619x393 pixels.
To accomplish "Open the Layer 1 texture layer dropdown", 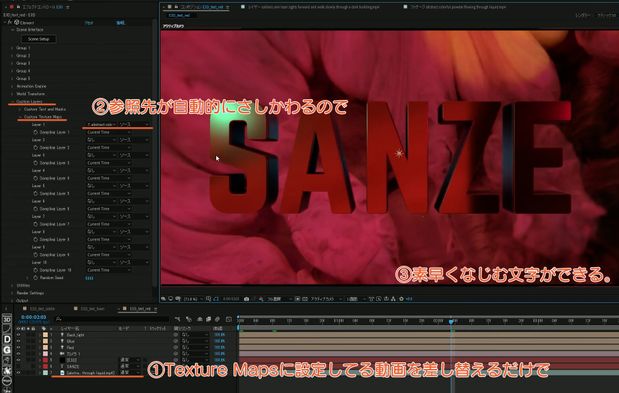I will click(x=101, y=125).
